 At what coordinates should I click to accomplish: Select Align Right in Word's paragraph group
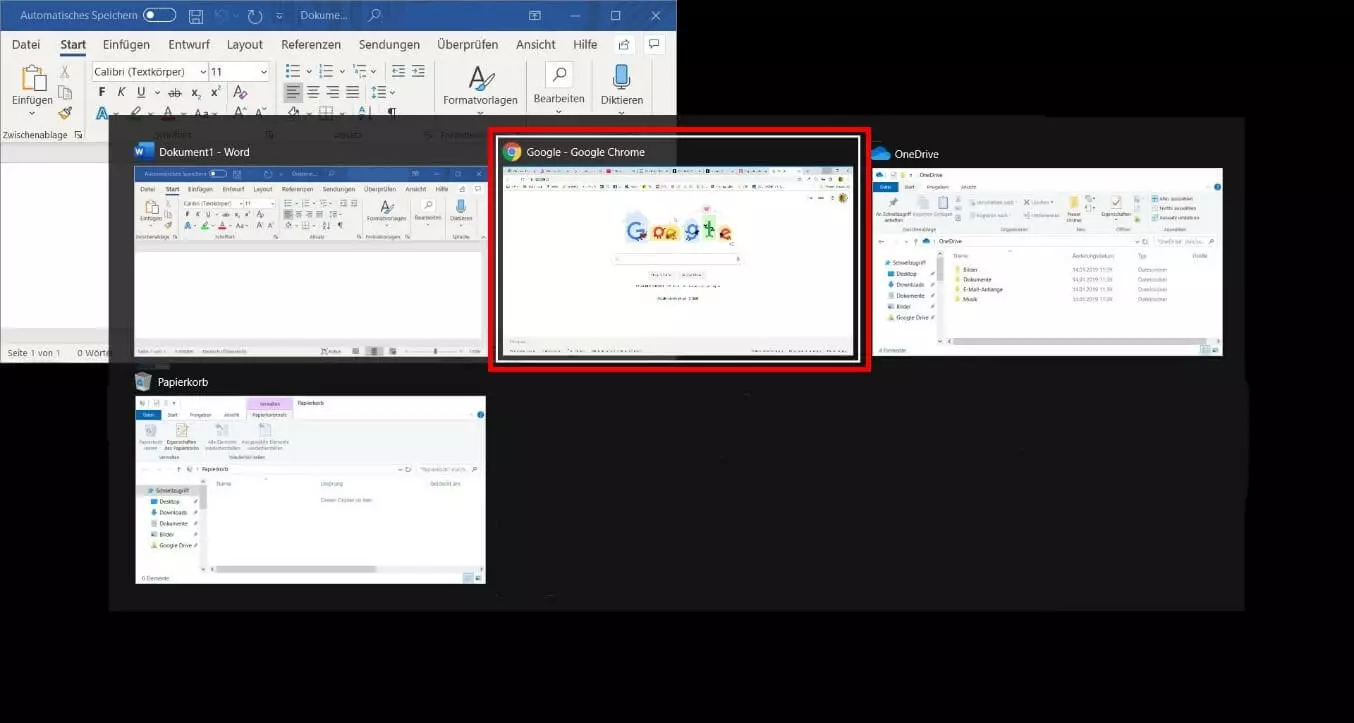(x=333, y=92)
